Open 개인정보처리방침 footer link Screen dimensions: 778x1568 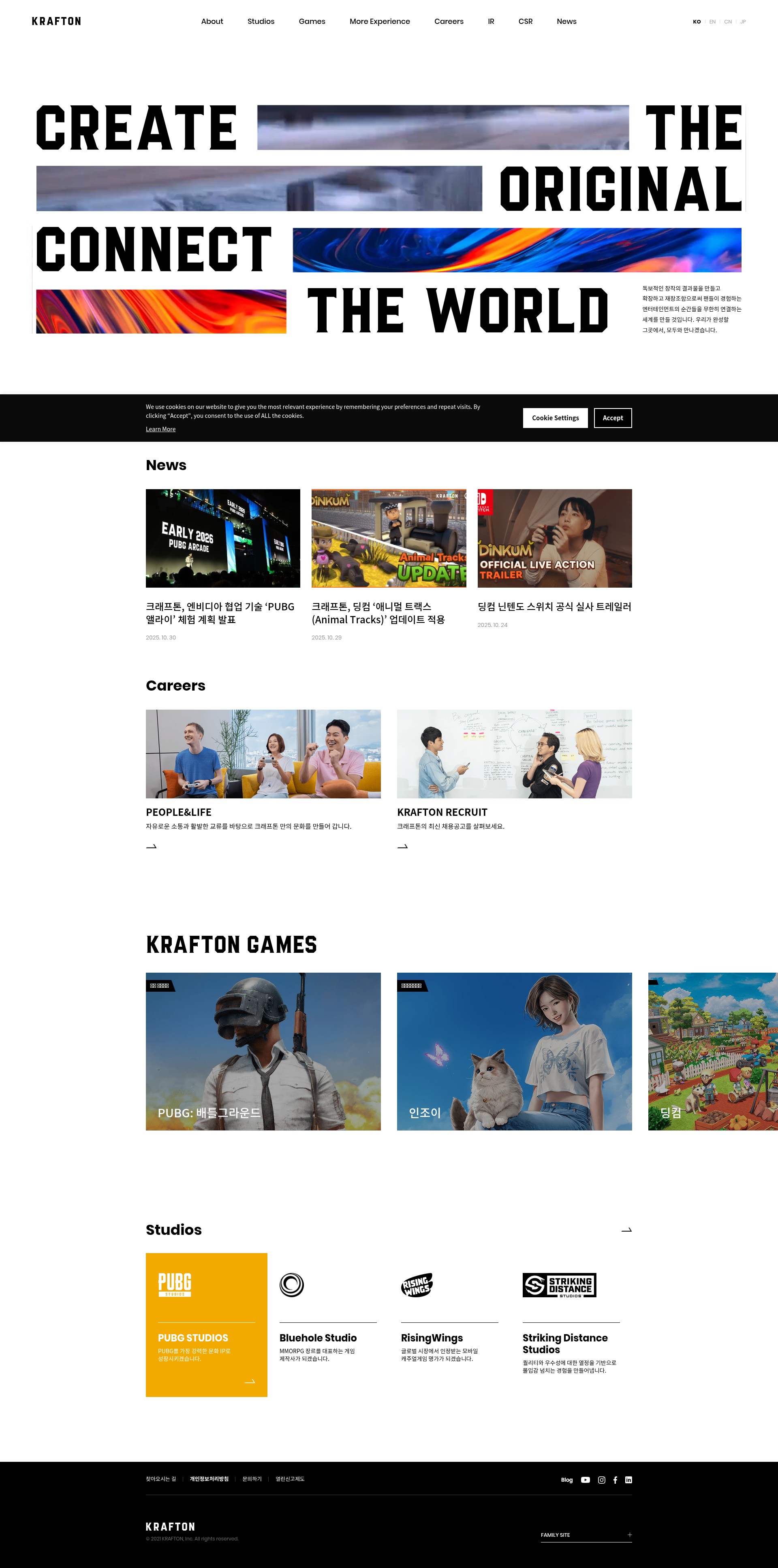209,1478
